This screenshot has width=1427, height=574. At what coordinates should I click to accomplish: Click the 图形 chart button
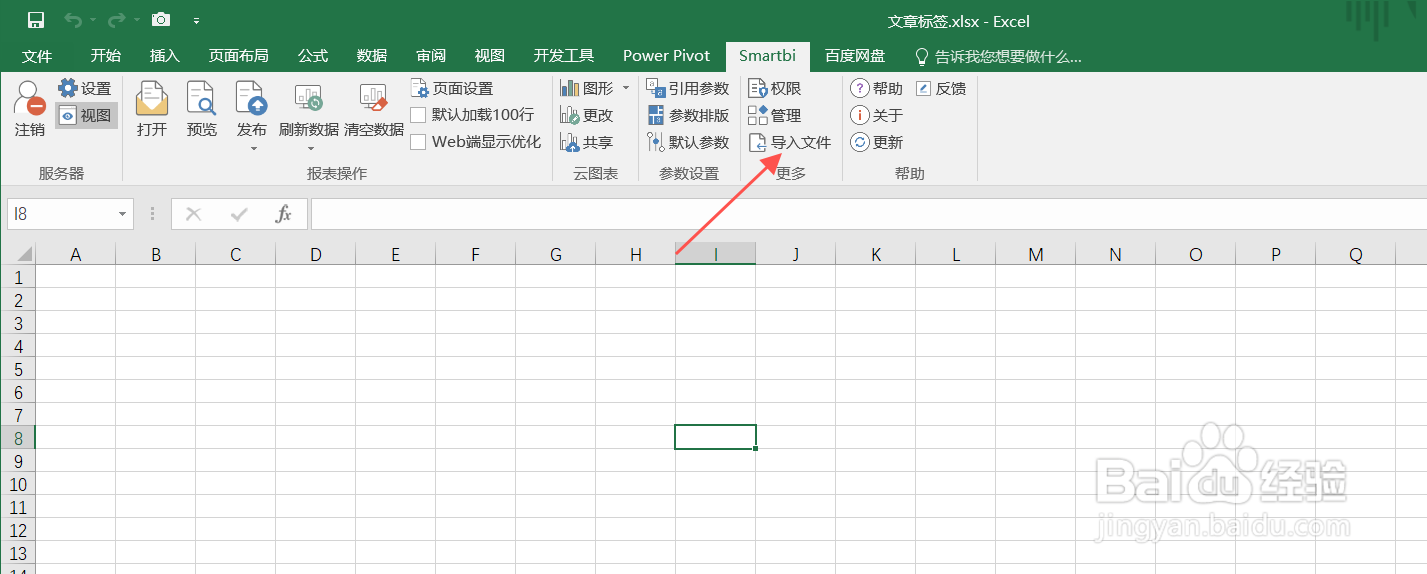[588, 88]
